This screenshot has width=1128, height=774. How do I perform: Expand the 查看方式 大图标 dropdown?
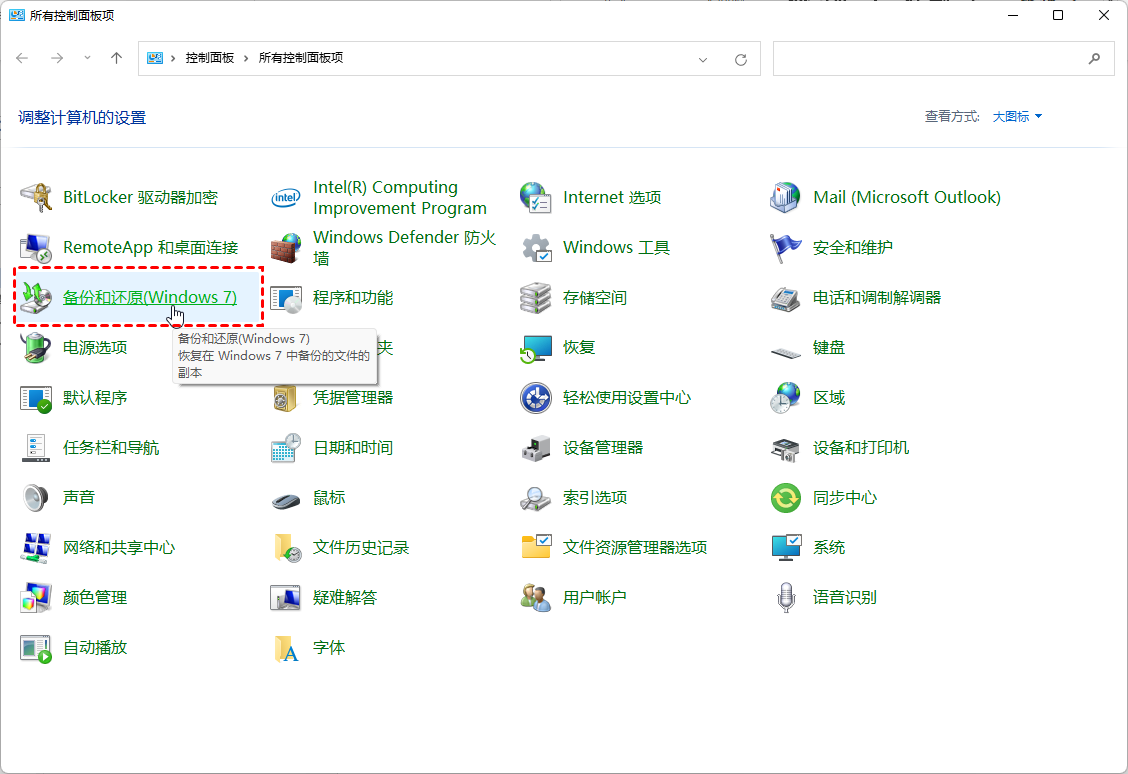pyautogui.click(x=1017, y=117)
